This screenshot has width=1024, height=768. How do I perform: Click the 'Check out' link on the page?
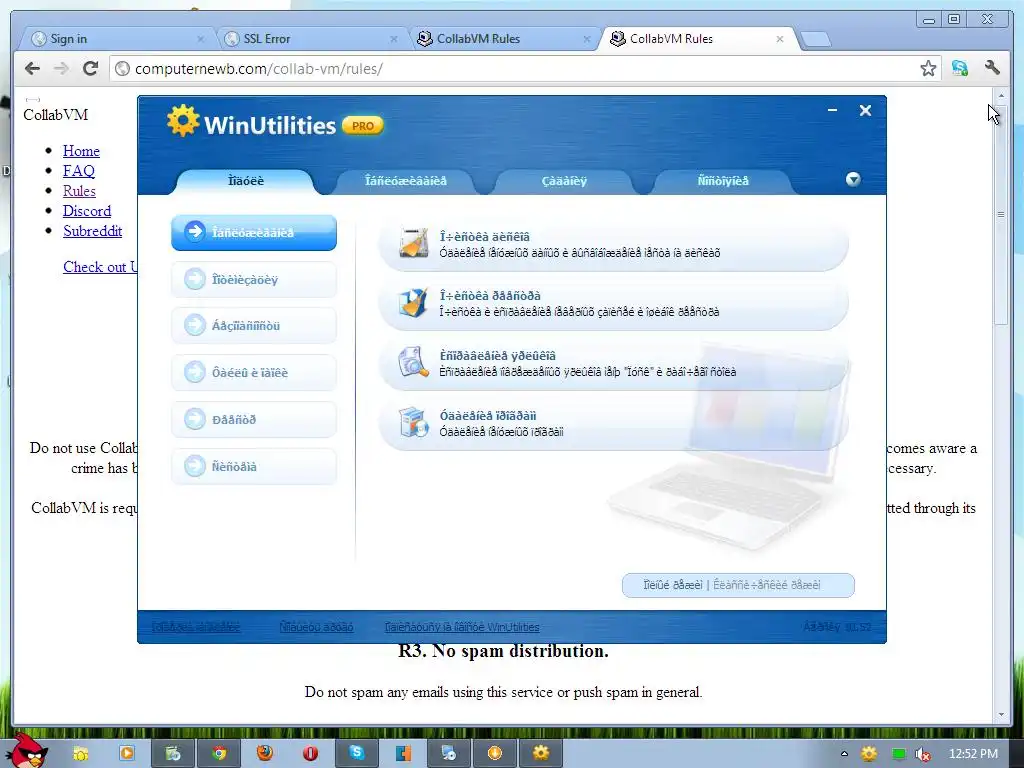100,267
